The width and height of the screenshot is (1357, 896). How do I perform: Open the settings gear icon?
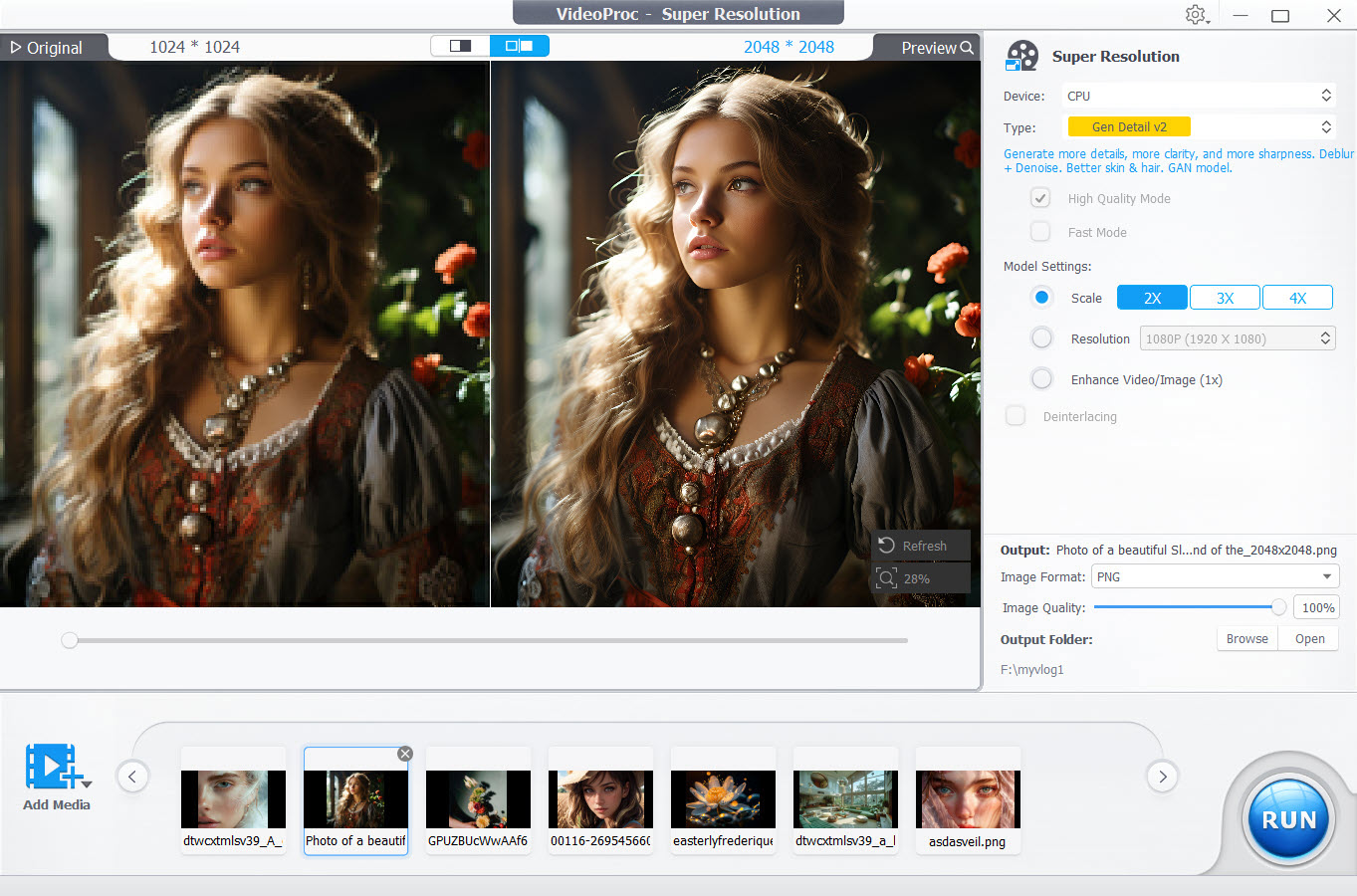click(x=1196, y=14)
